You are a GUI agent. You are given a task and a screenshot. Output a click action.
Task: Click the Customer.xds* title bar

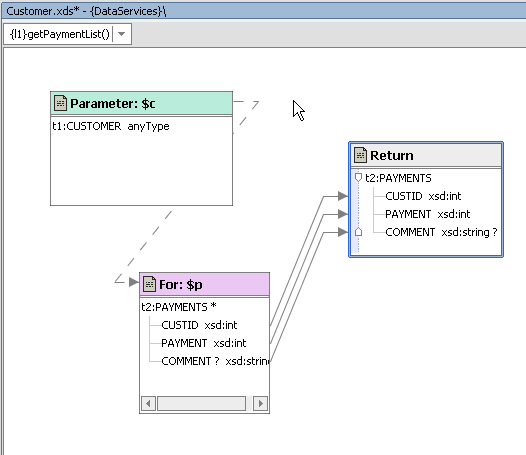coord(263,11)
